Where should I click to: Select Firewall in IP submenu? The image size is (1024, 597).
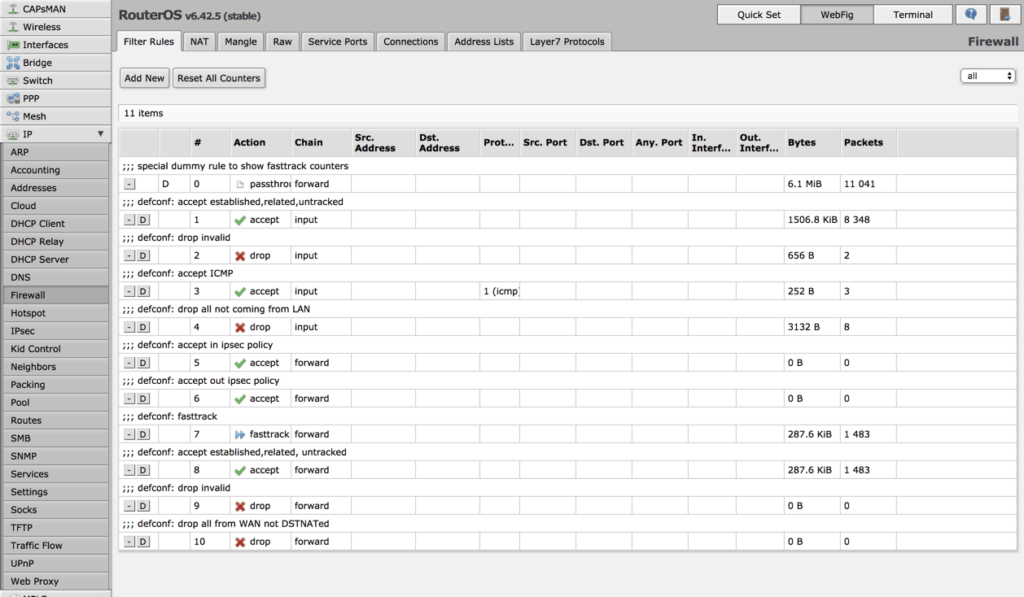click(x=56, y=295)
